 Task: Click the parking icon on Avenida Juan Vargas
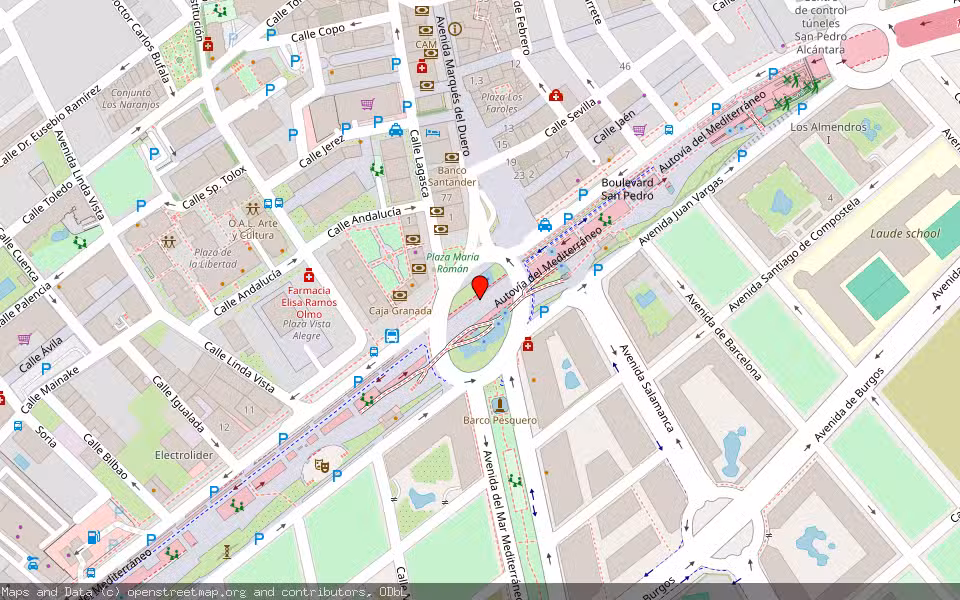[741, 156]
